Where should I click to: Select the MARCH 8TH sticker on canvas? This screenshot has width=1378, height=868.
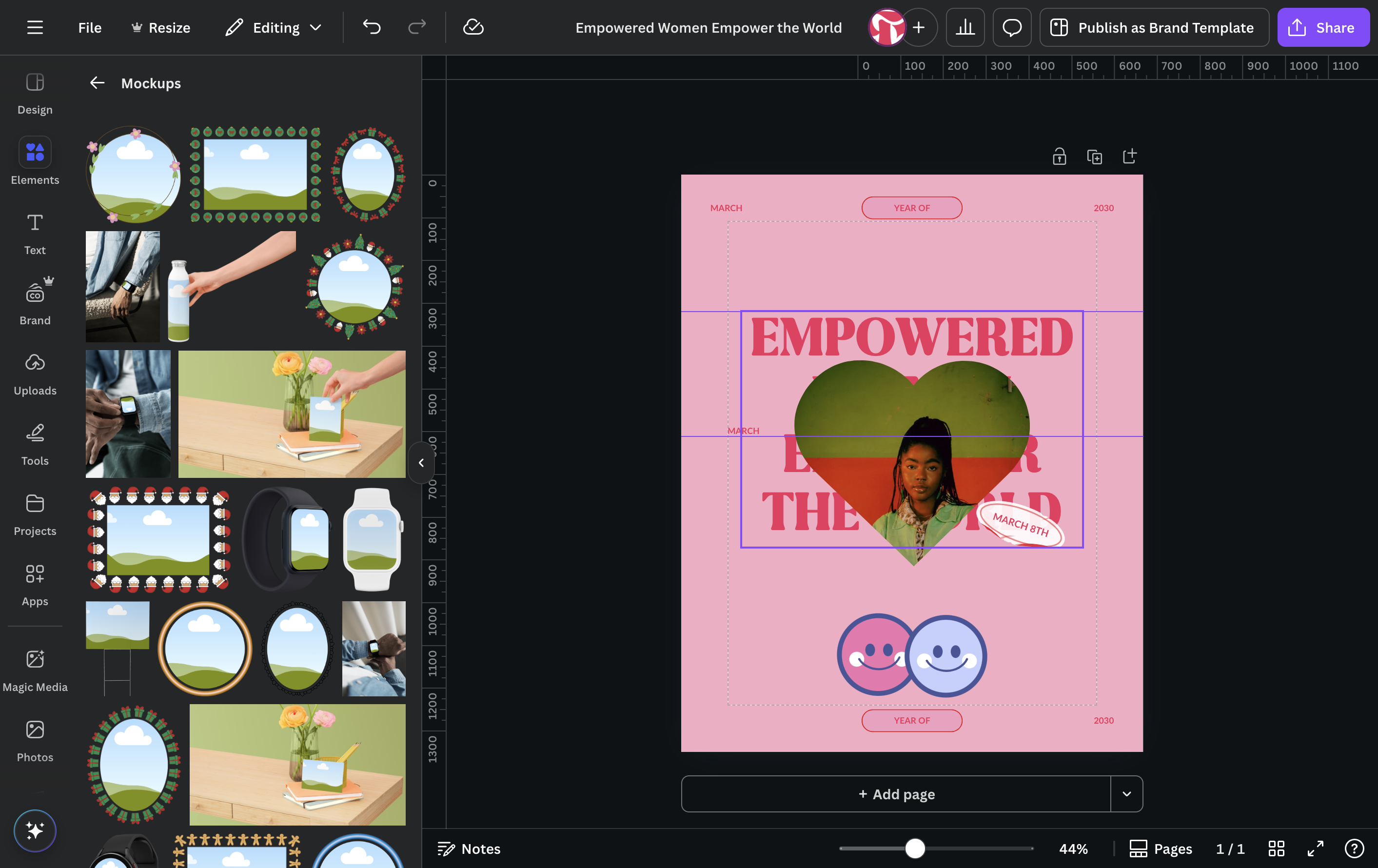[x=1021, y=524]
